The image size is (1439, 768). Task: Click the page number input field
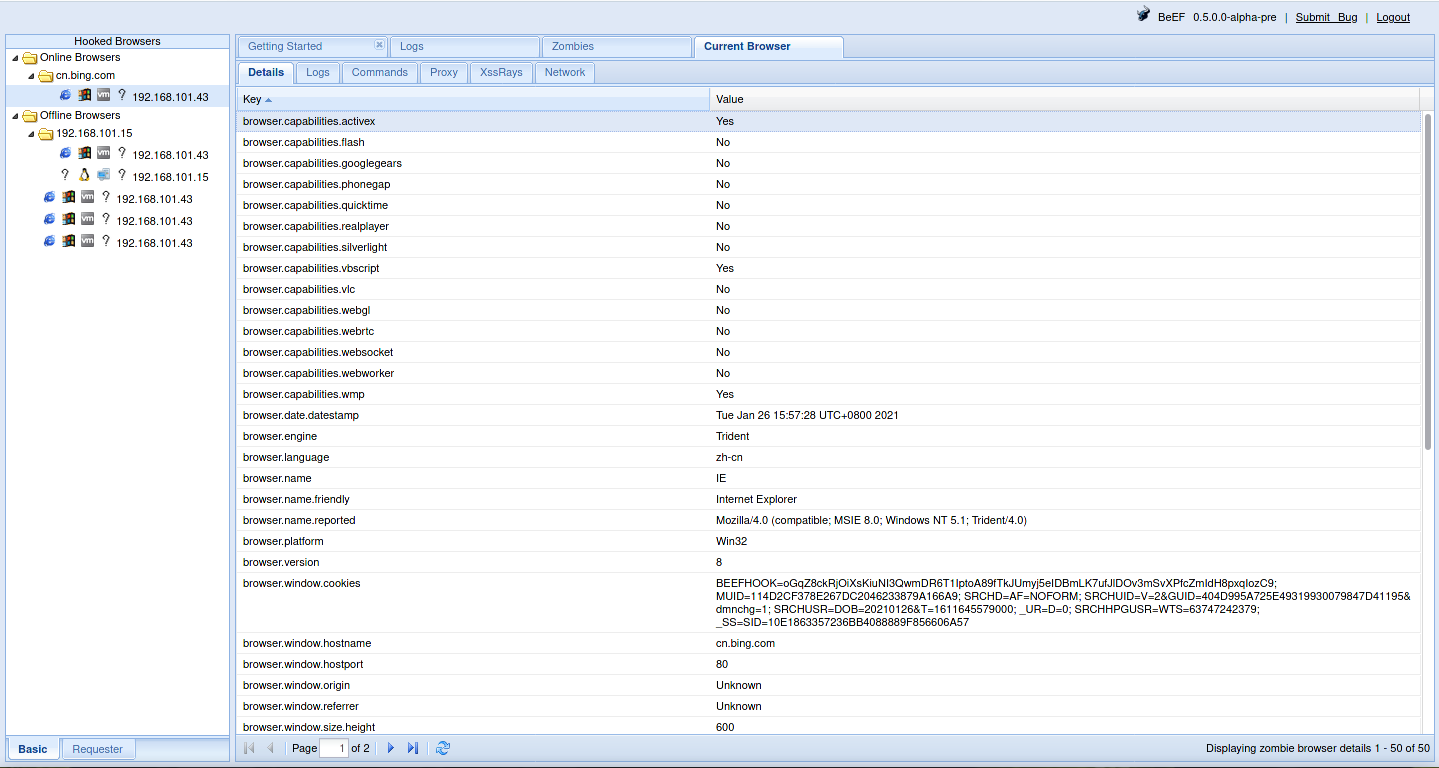coord(334,748)
